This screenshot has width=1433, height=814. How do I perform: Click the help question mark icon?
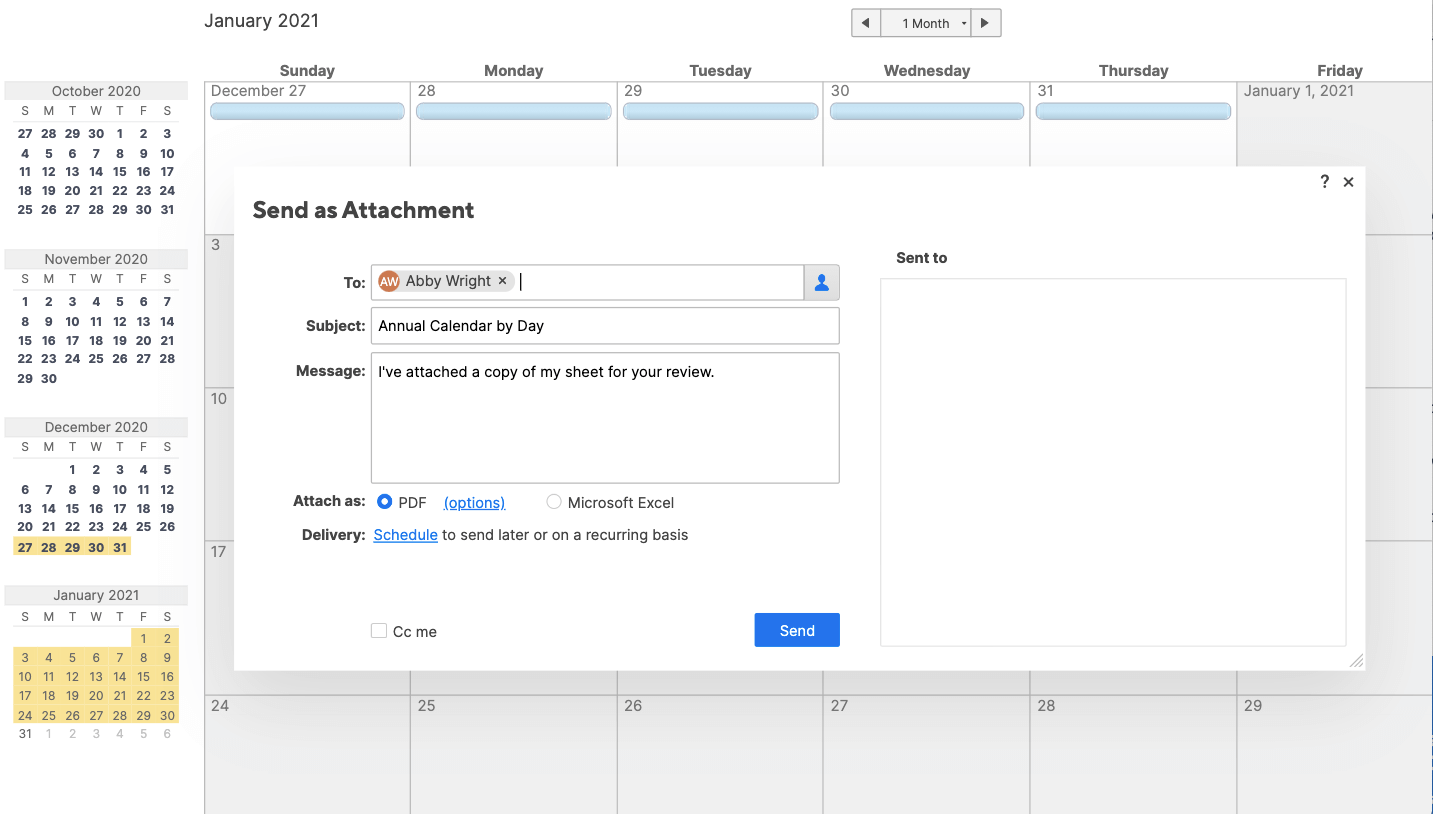[x=1324, y=182]
